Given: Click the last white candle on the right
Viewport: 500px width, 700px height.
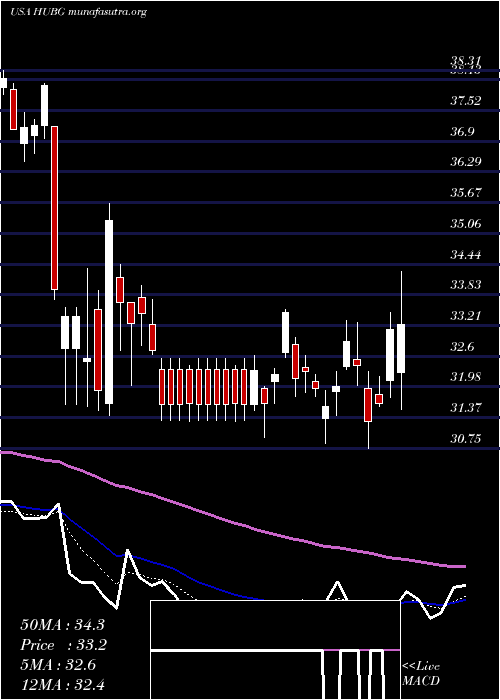Looking at the screenshot, I should (x=401, y=348).
